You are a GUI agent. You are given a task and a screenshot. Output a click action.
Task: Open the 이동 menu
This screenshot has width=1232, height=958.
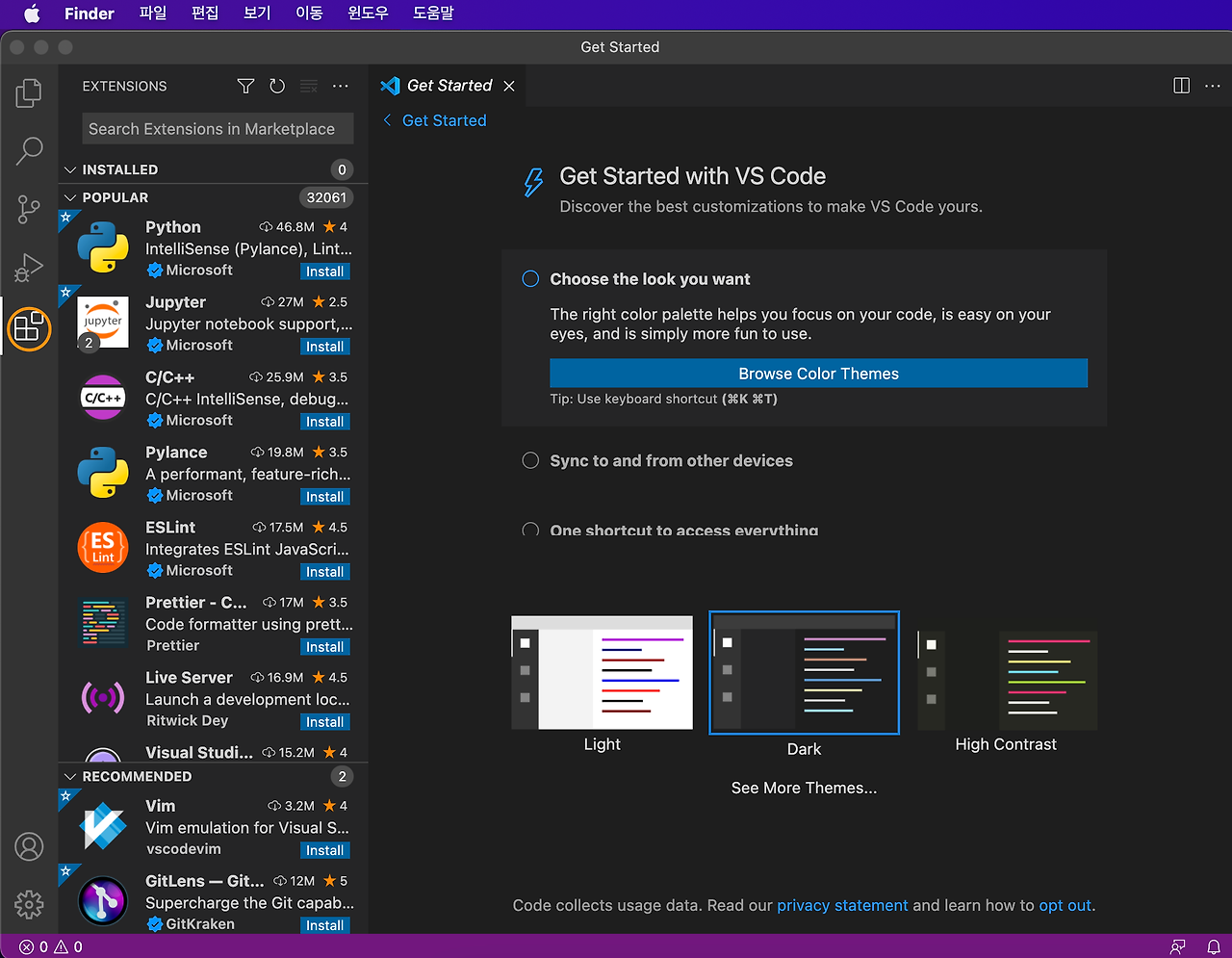[x=309, y=13]
